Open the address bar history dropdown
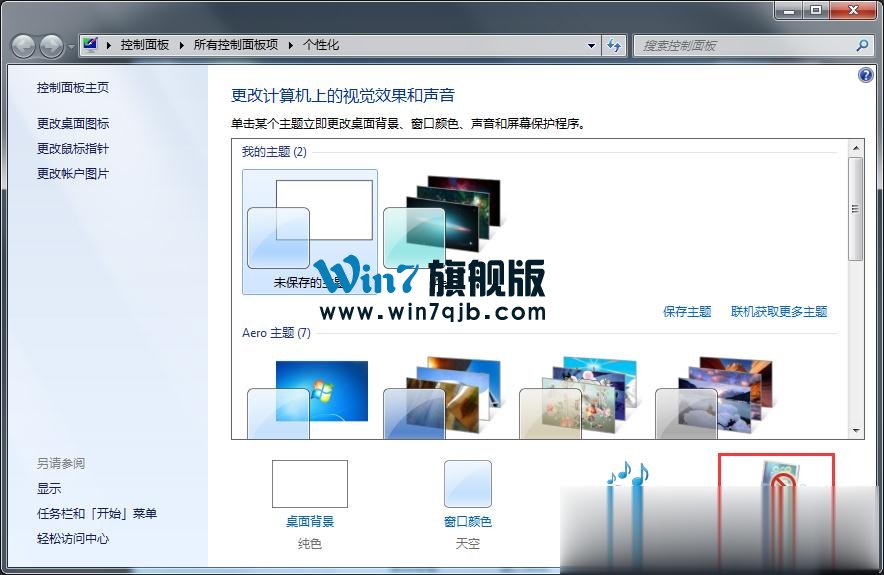 click(x=591, y=46)
